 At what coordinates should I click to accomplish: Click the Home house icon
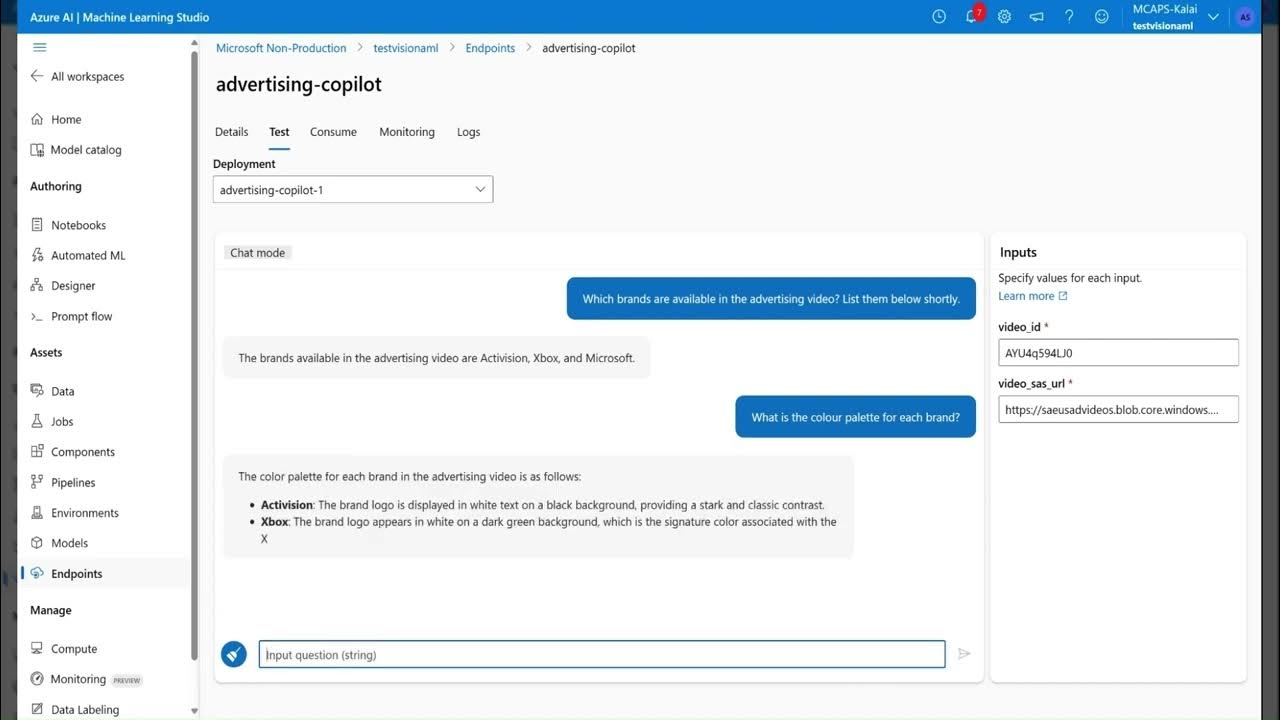click(x=37, y=119)
